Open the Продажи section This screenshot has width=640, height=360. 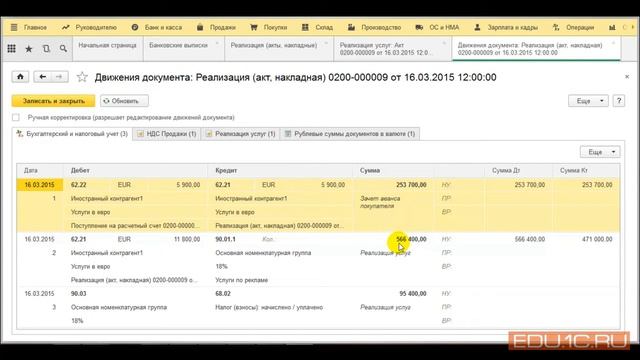216,27
